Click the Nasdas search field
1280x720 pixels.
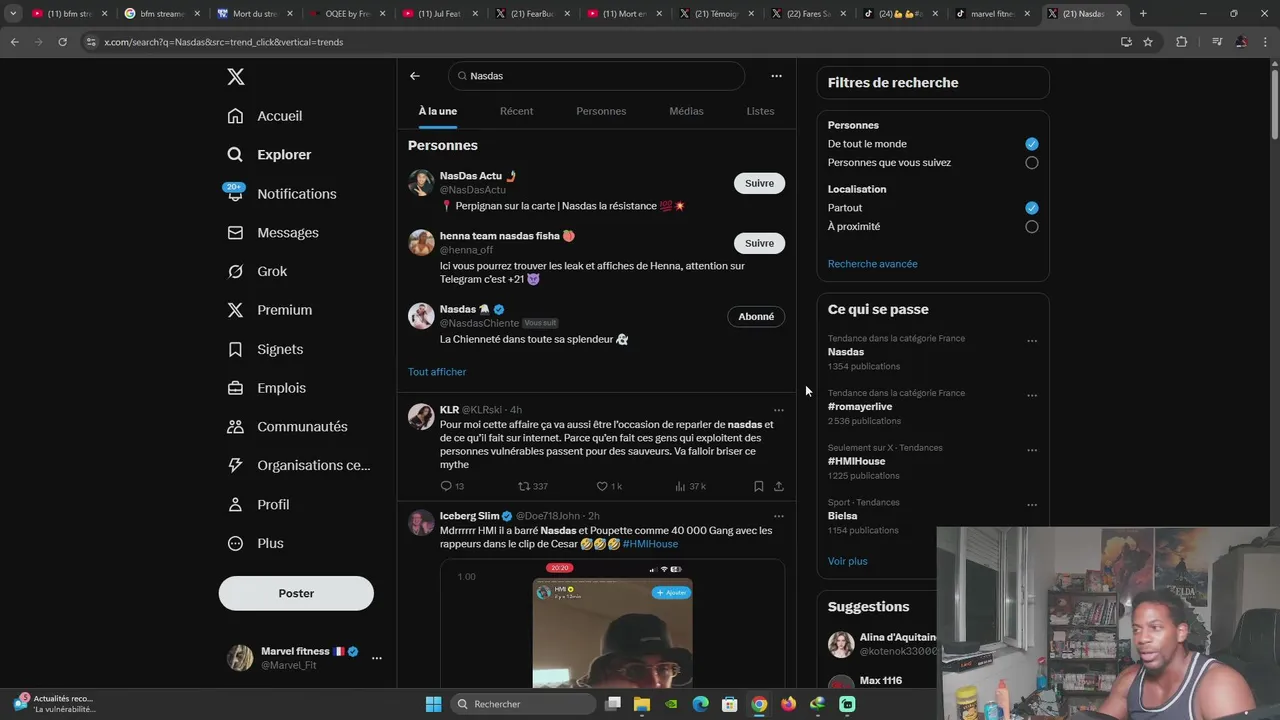pyautogui.click(x=596, y=76)
